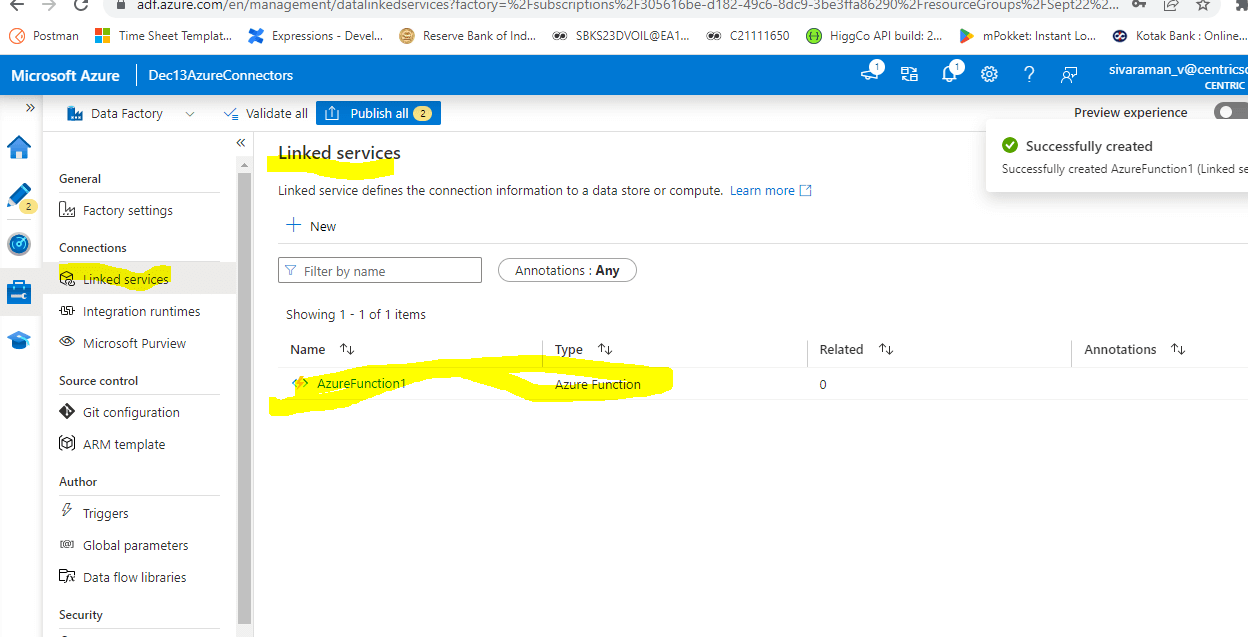
Task: Open the Annotations: Any filter dropdown
Action: click(567, 270)
